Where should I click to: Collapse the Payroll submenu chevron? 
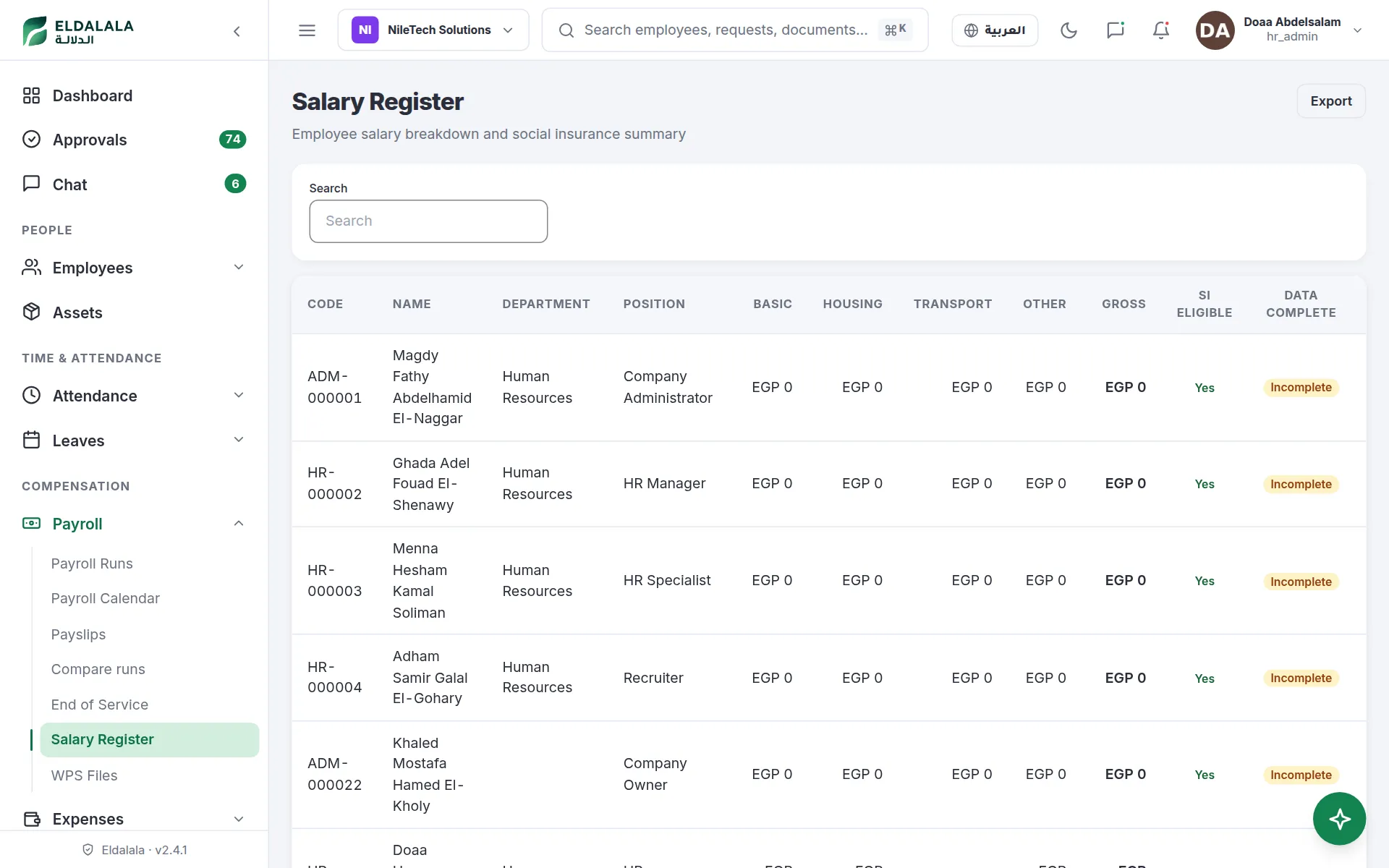(239, 523)
